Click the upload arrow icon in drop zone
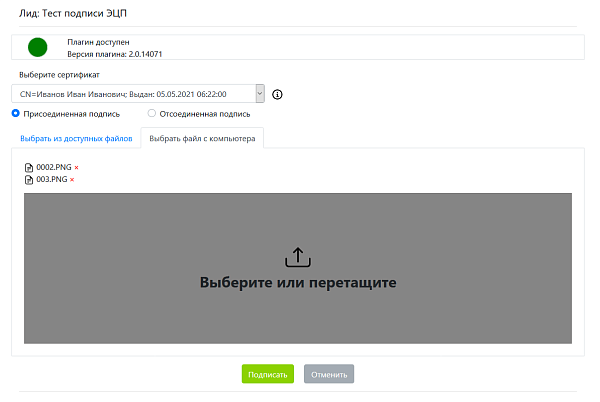Screen dimensions: 600x402 click(x=298, y=257)
